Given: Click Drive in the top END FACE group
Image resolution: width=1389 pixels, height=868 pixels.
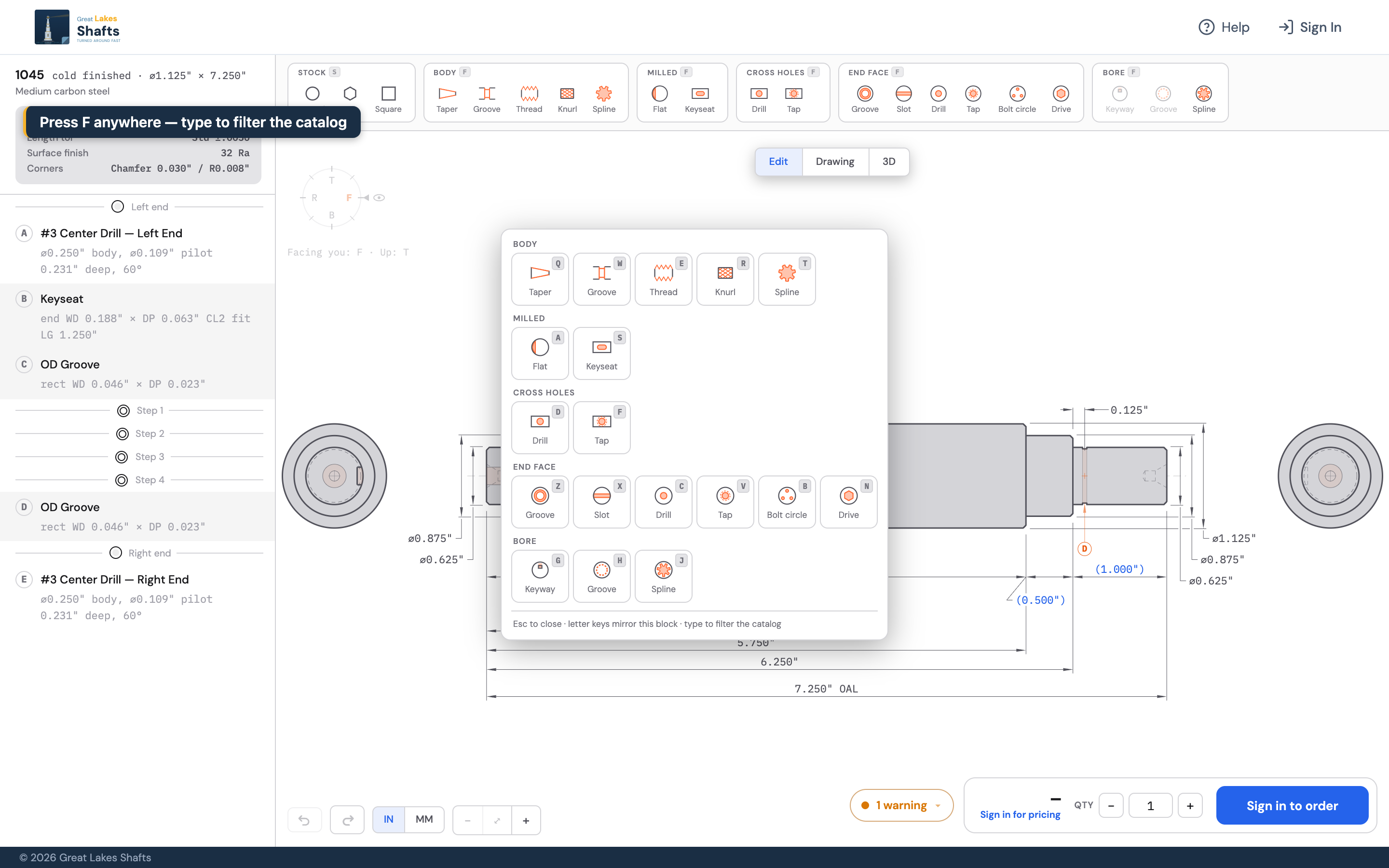Looking at the screenshot, I should pyautogui.click(x=1061, y=99).
